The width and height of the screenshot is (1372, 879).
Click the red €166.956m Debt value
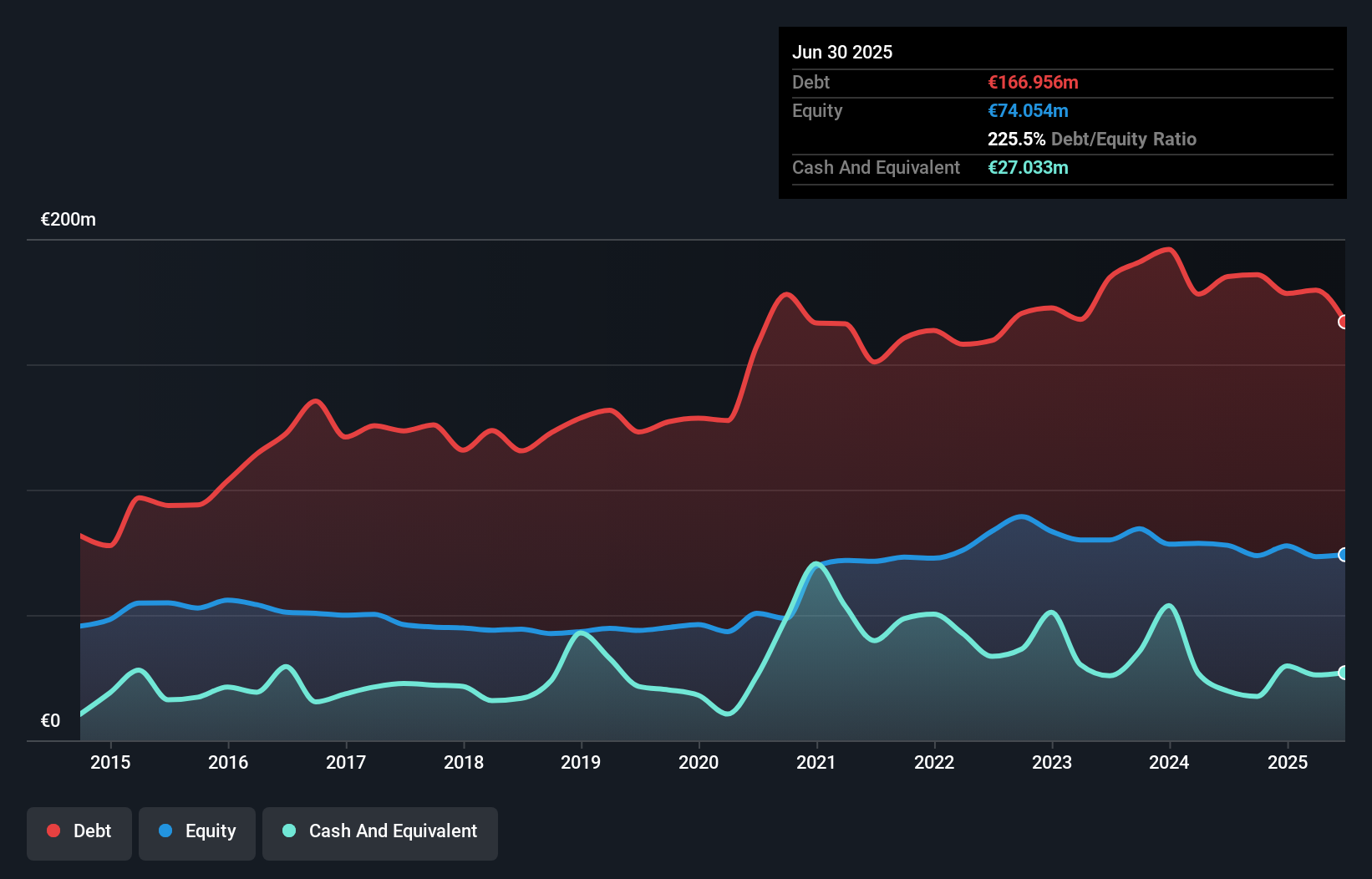1033,82
